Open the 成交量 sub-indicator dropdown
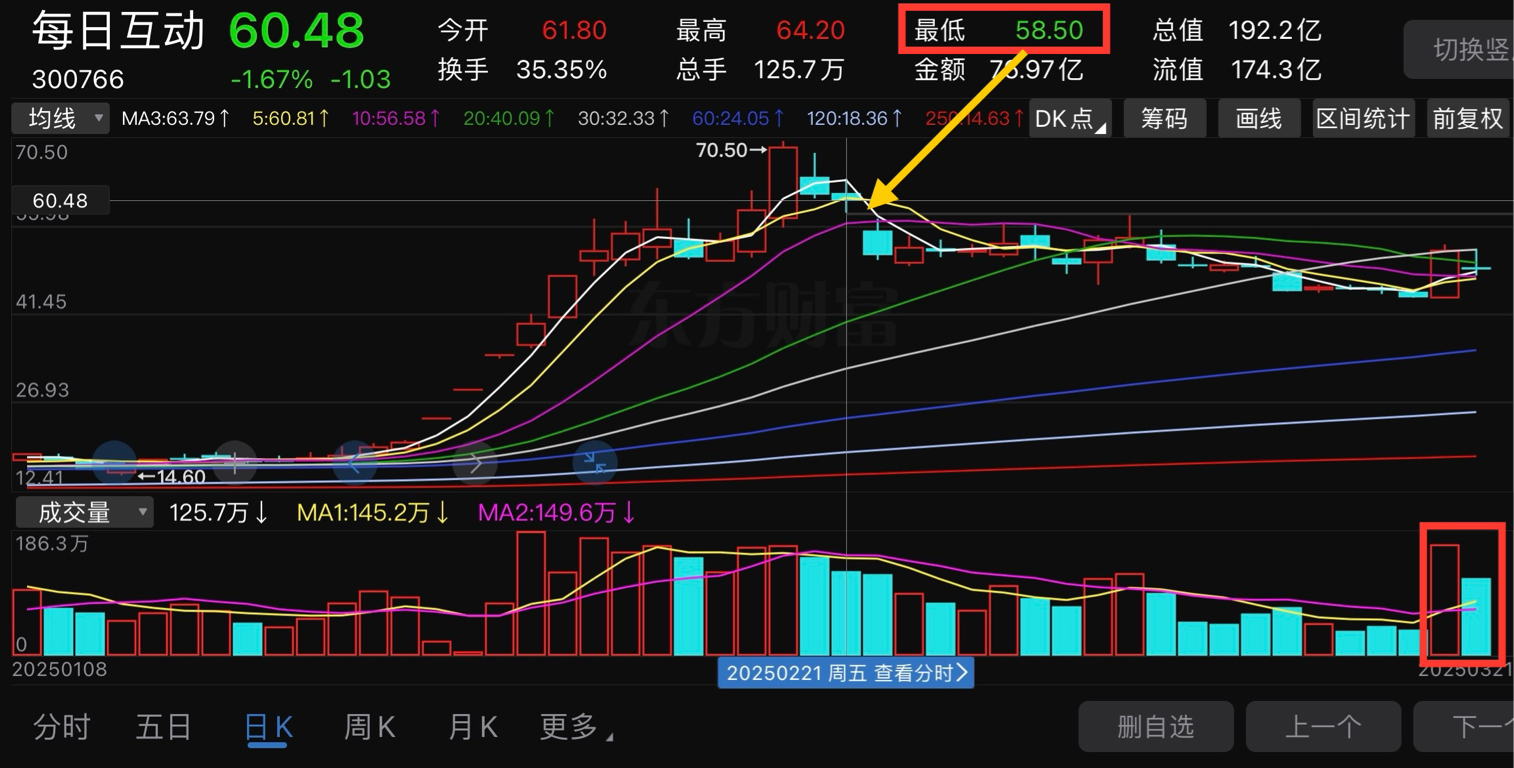 (84, 513)
